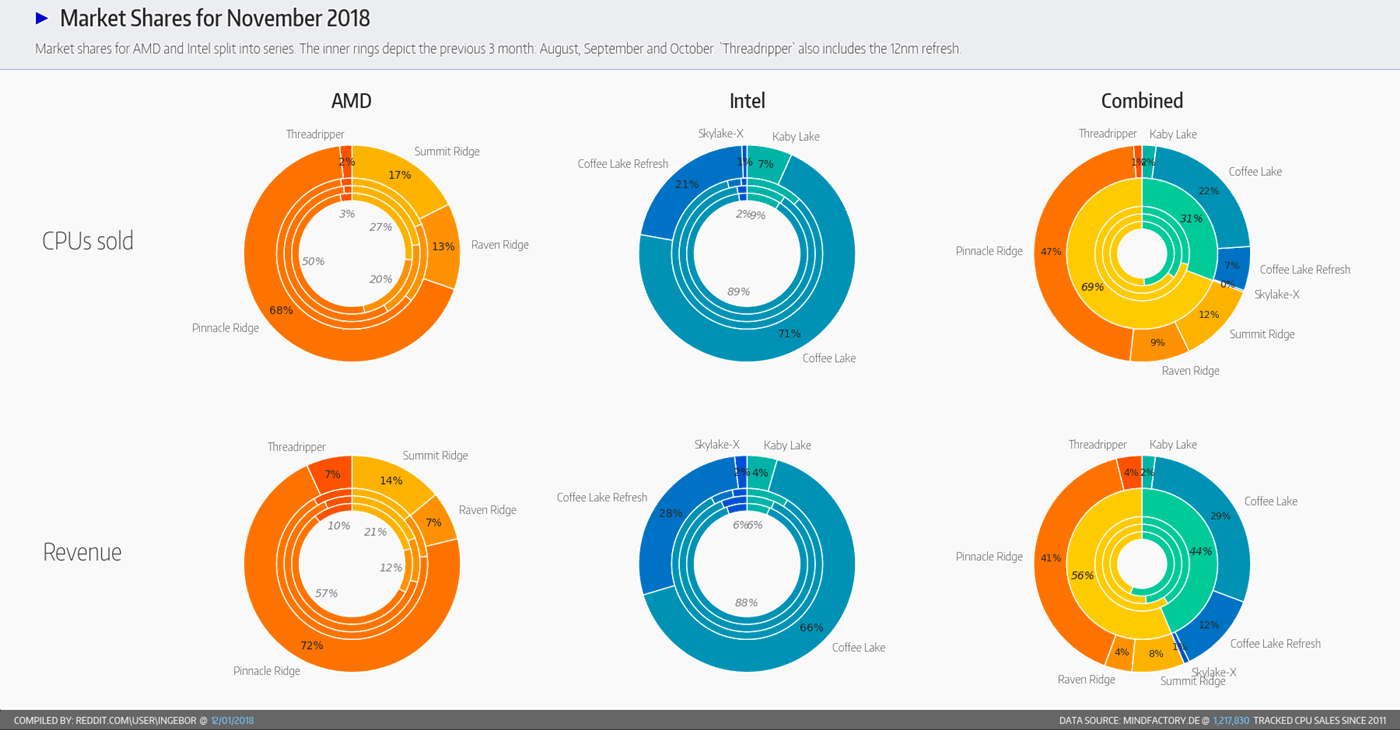Click the 12/01/2018 date in the footer

pos(232,720)
